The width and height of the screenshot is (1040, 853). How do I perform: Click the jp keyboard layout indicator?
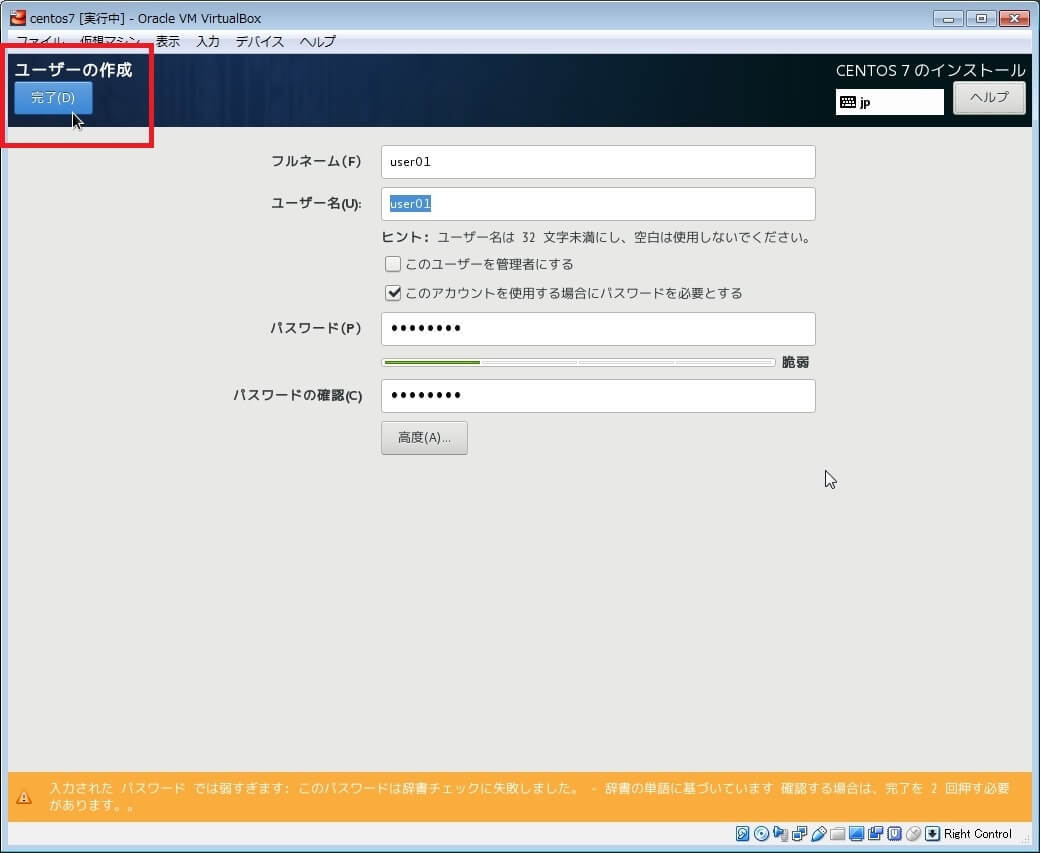(889, 102)
